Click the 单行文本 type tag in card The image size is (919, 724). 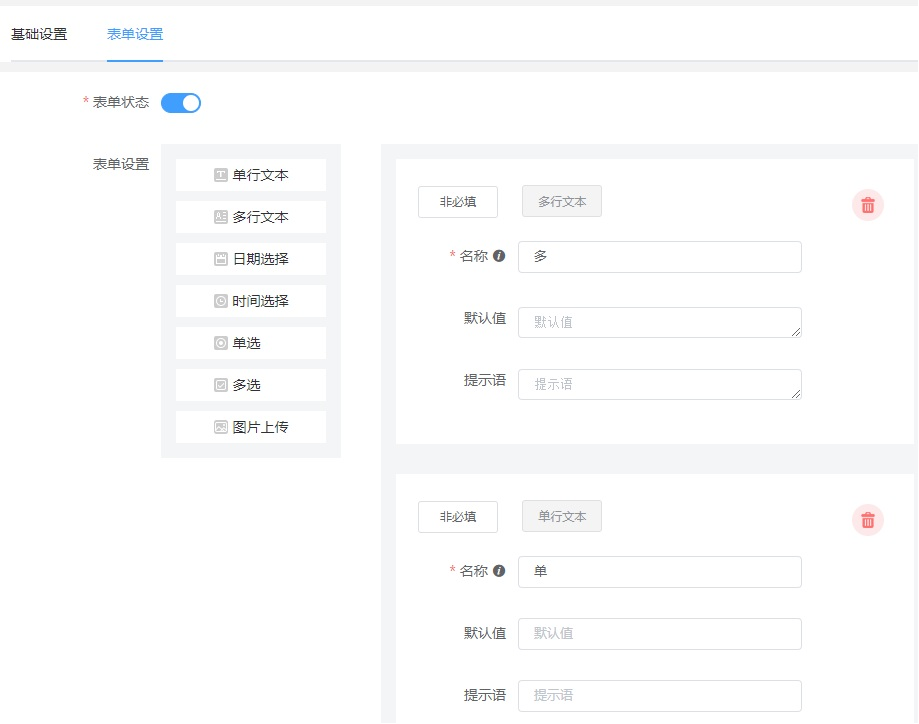tap(562, 516)
